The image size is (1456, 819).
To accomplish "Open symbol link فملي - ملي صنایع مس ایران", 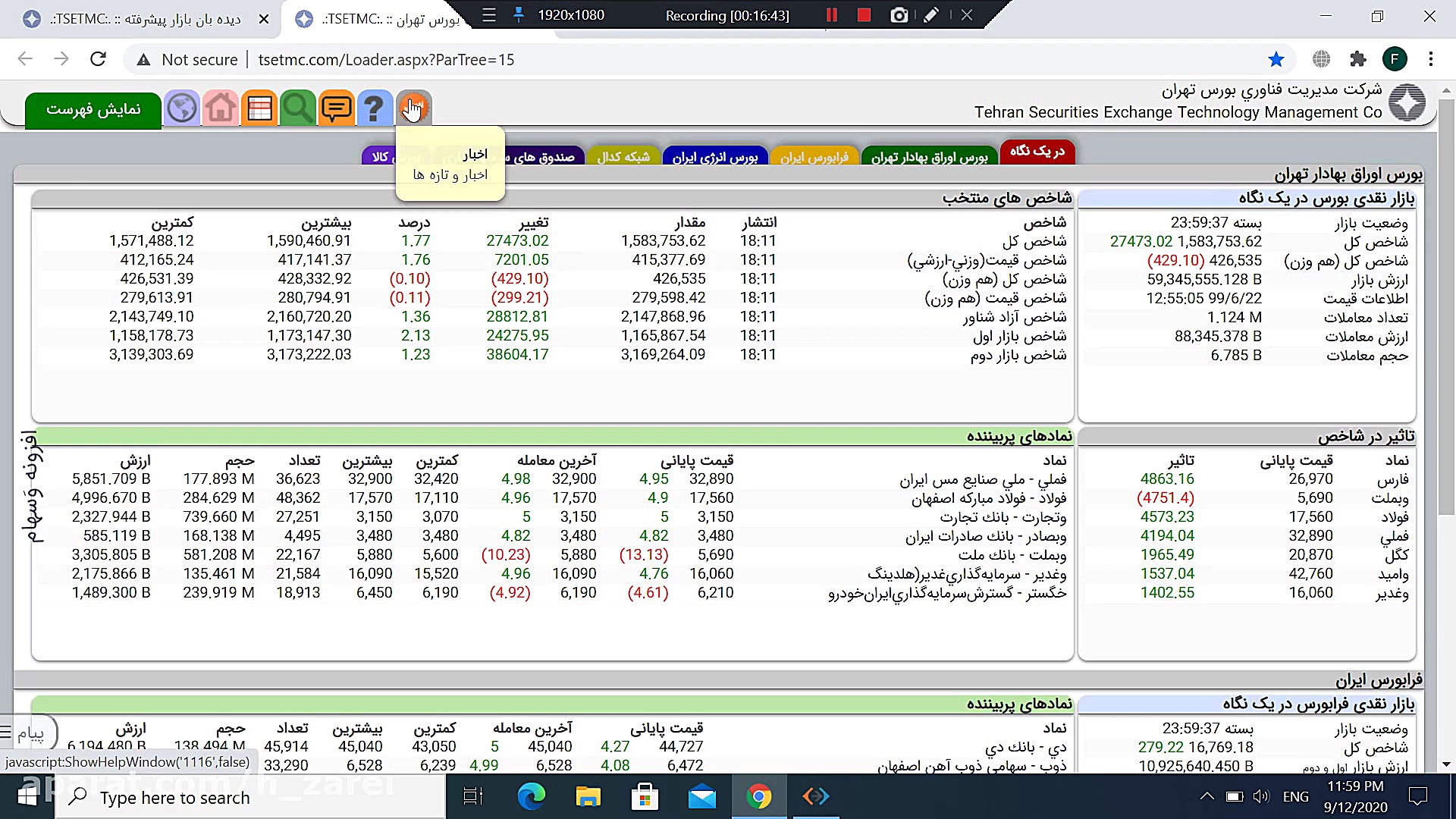I will click(983, 479).
